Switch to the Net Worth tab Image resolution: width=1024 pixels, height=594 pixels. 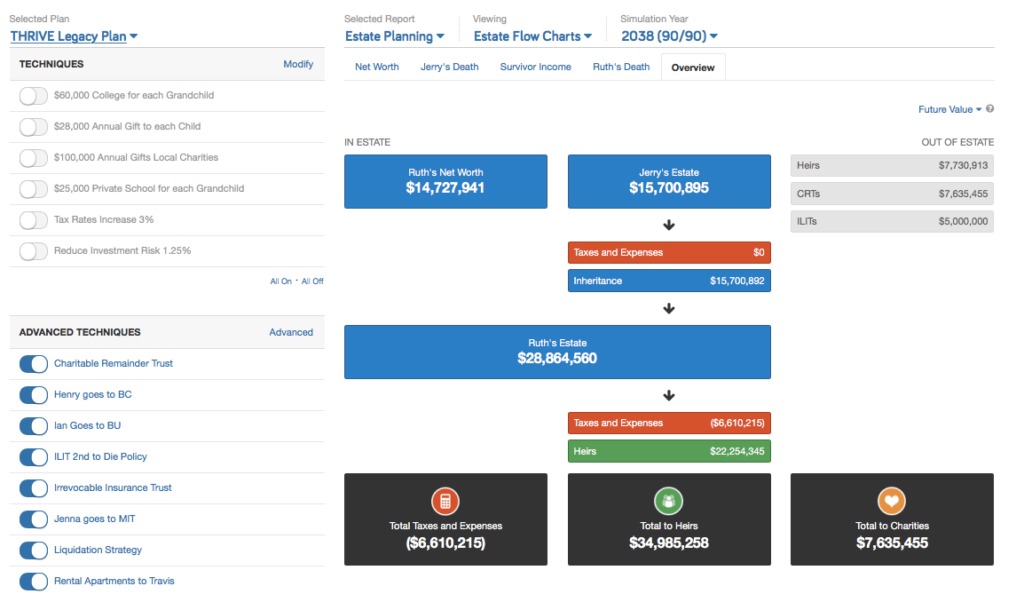[x=377, y=67]
